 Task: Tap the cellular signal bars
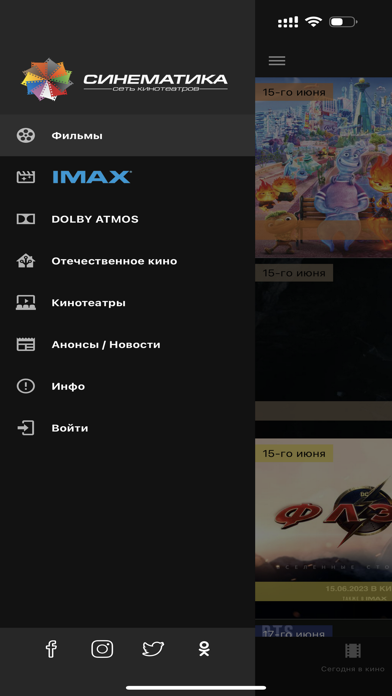[x=288, y=22]
